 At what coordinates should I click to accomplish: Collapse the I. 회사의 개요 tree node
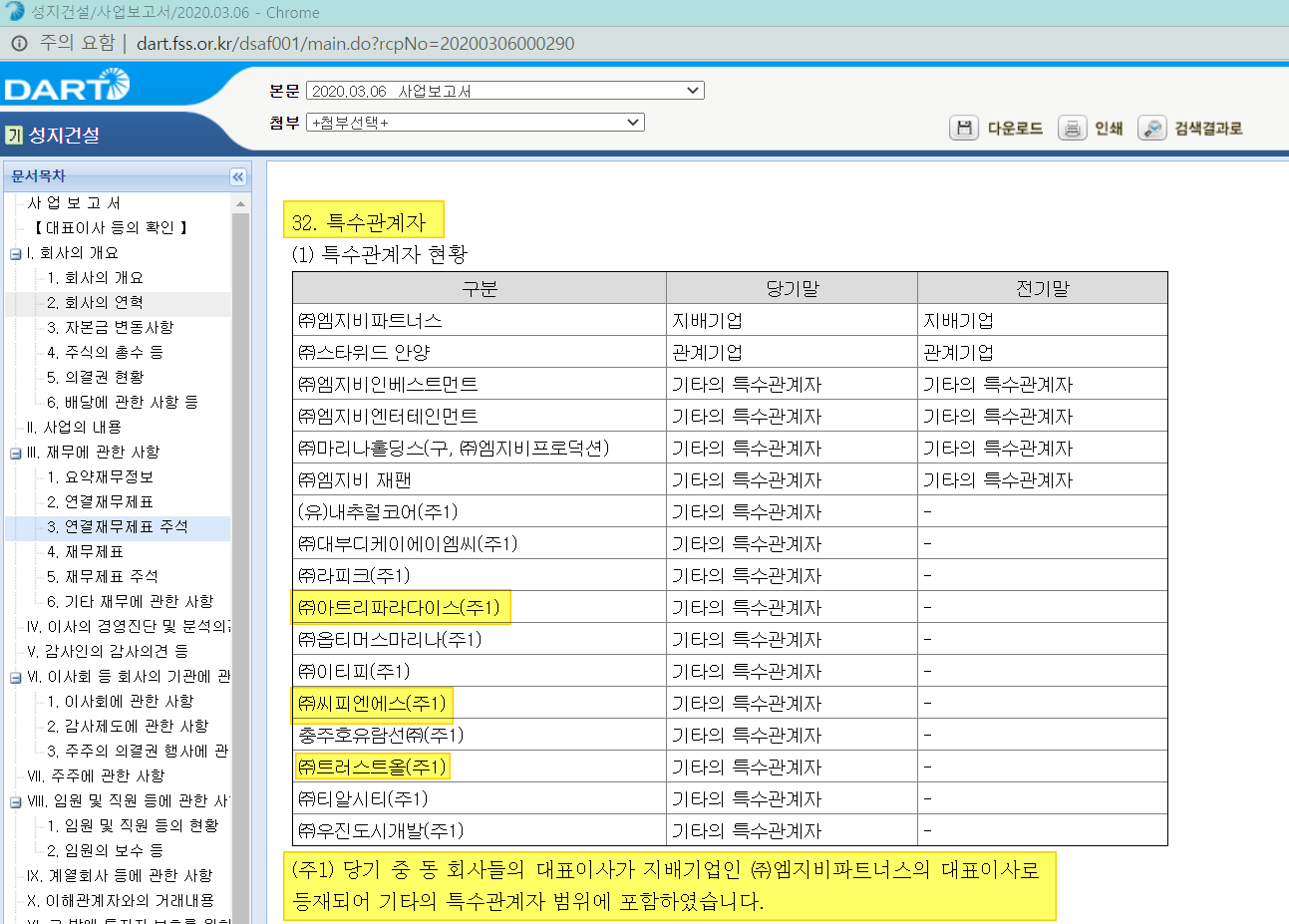click(15, 253)
